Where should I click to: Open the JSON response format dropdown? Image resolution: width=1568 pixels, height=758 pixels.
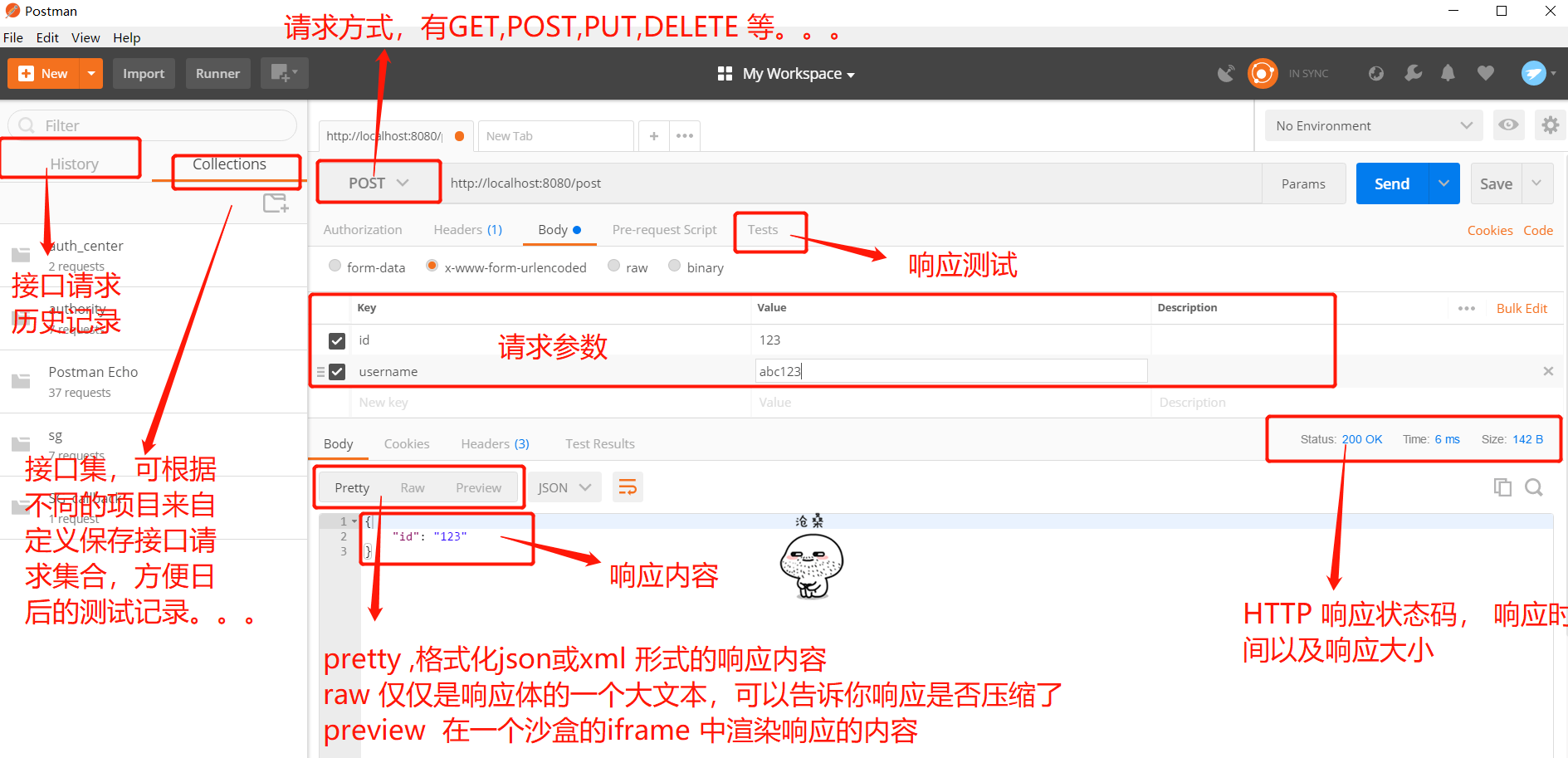(564, 487)
